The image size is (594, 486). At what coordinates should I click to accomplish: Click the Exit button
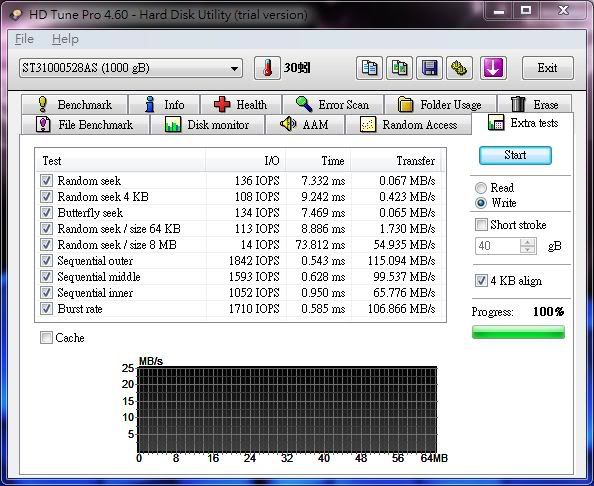pyautogui.click(x=547, y=68)
